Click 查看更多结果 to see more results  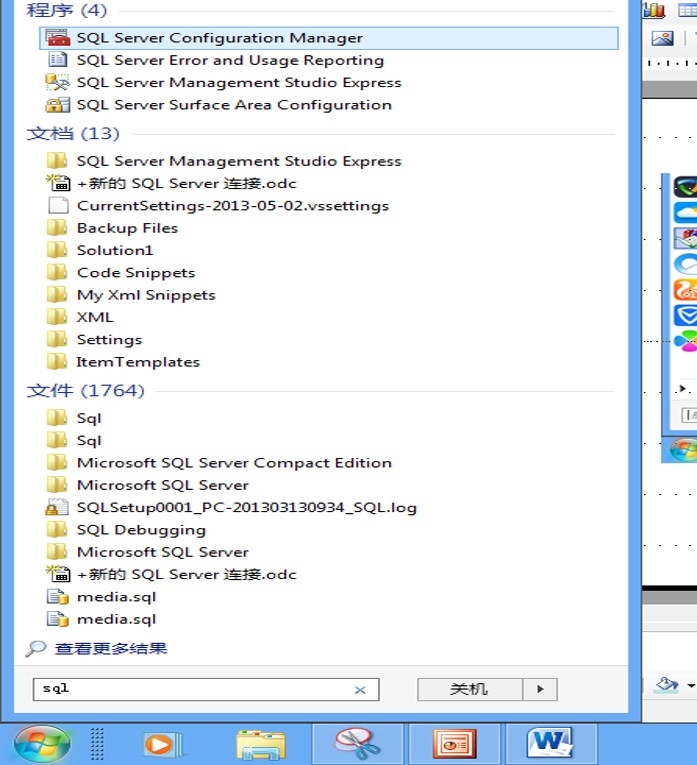(110, 649)
